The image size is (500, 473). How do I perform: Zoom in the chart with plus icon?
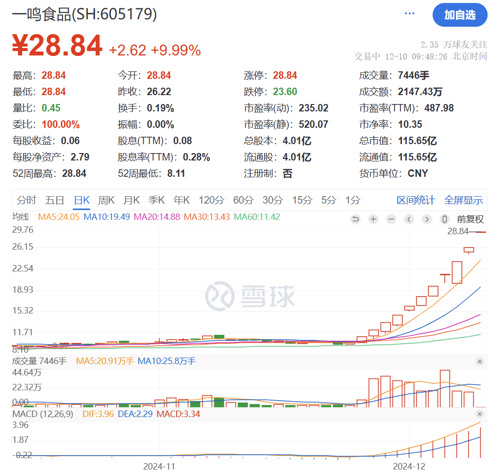(373, 219)
